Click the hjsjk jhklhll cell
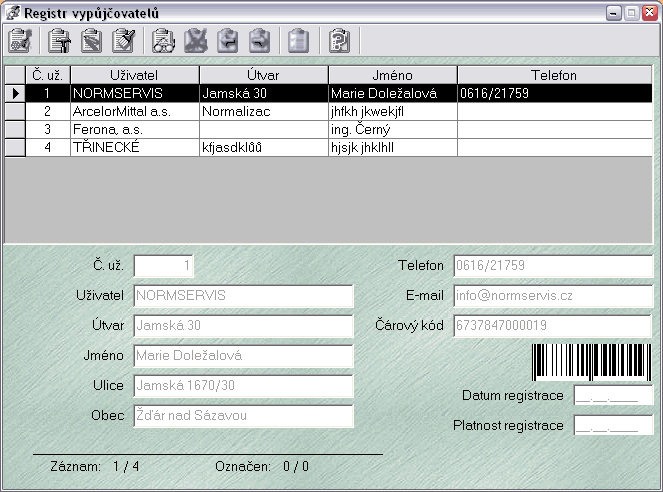The width and height of the screenshot is (663, 492). (x=392, y=148)
